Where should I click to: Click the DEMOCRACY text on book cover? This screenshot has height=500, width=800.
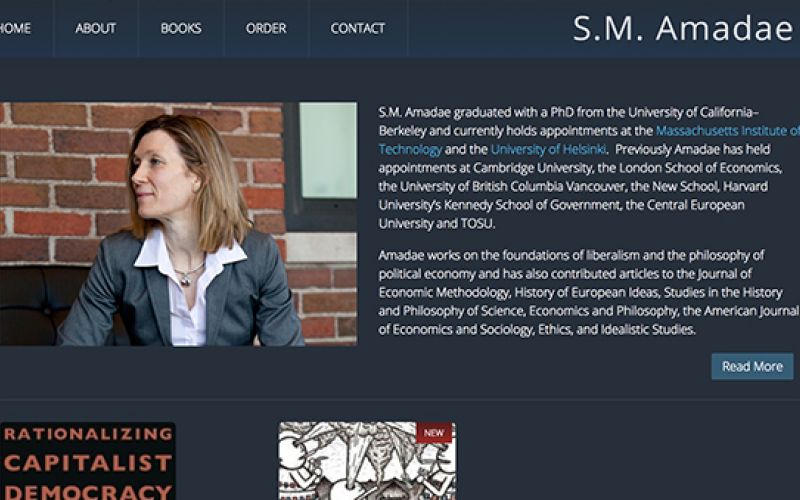pos(88,492)
